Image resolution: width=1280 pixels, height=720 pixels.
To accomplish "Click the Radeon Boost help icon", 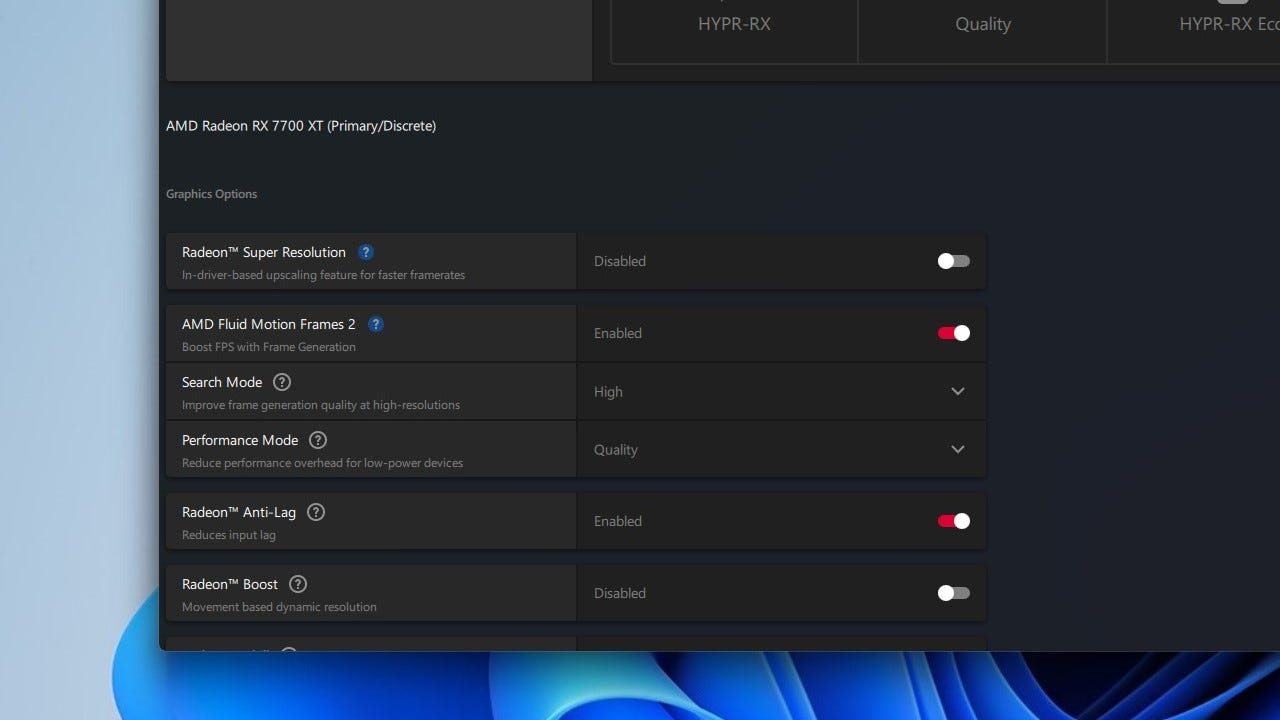I will (298, 585).
